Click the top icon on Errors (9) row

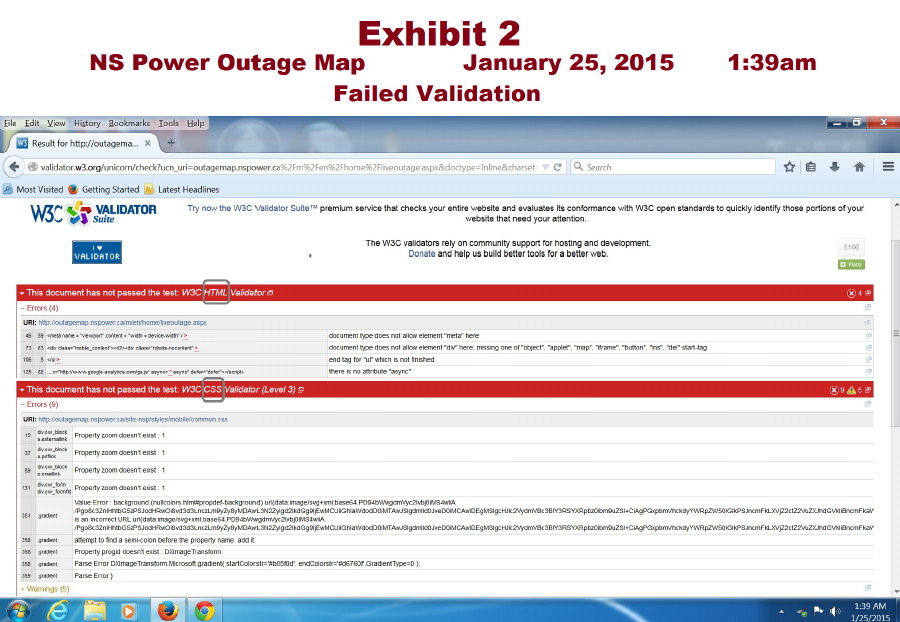[x=868, y=404]
